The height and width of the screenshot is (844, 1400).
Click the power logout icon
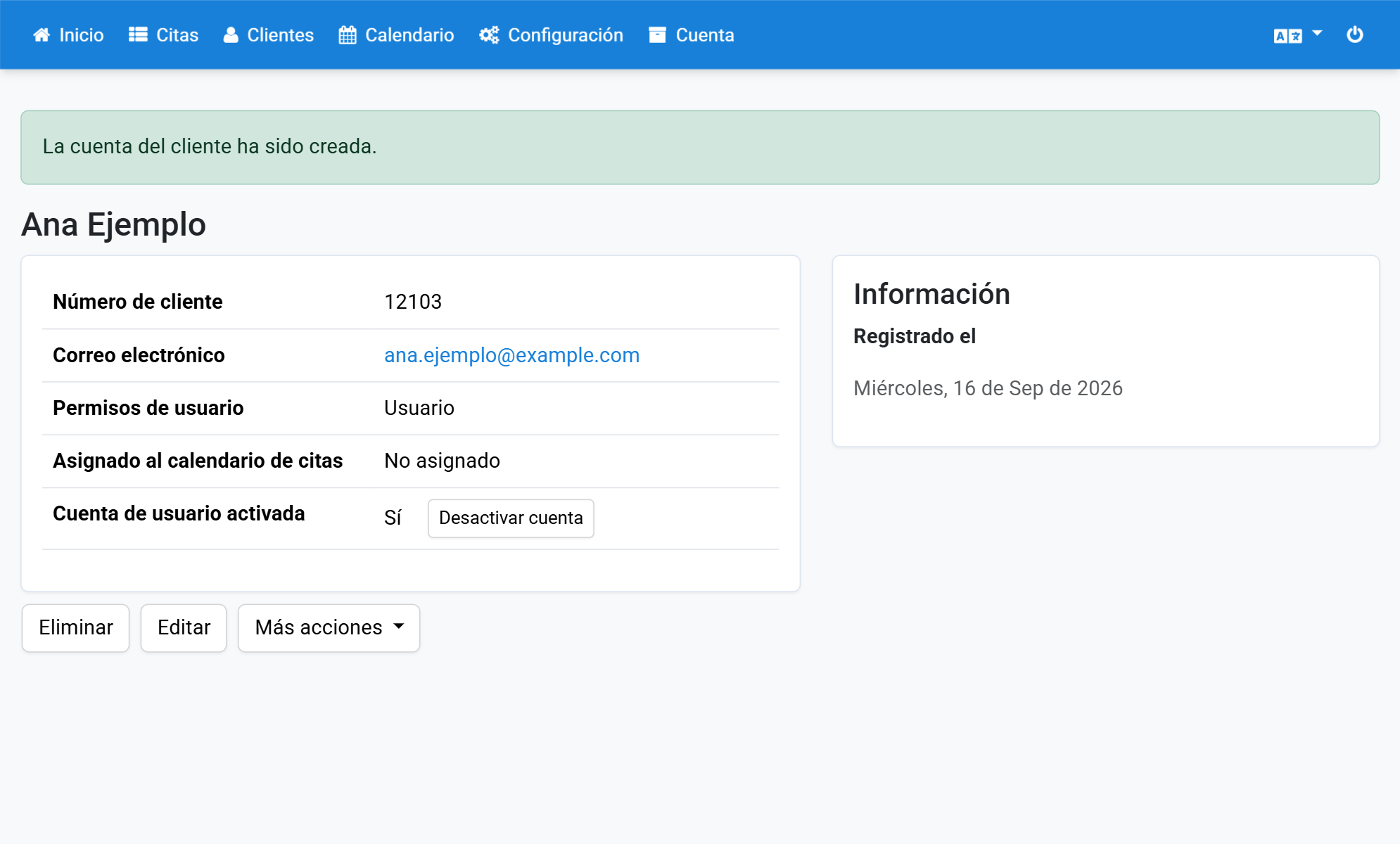click(1355, 34)
